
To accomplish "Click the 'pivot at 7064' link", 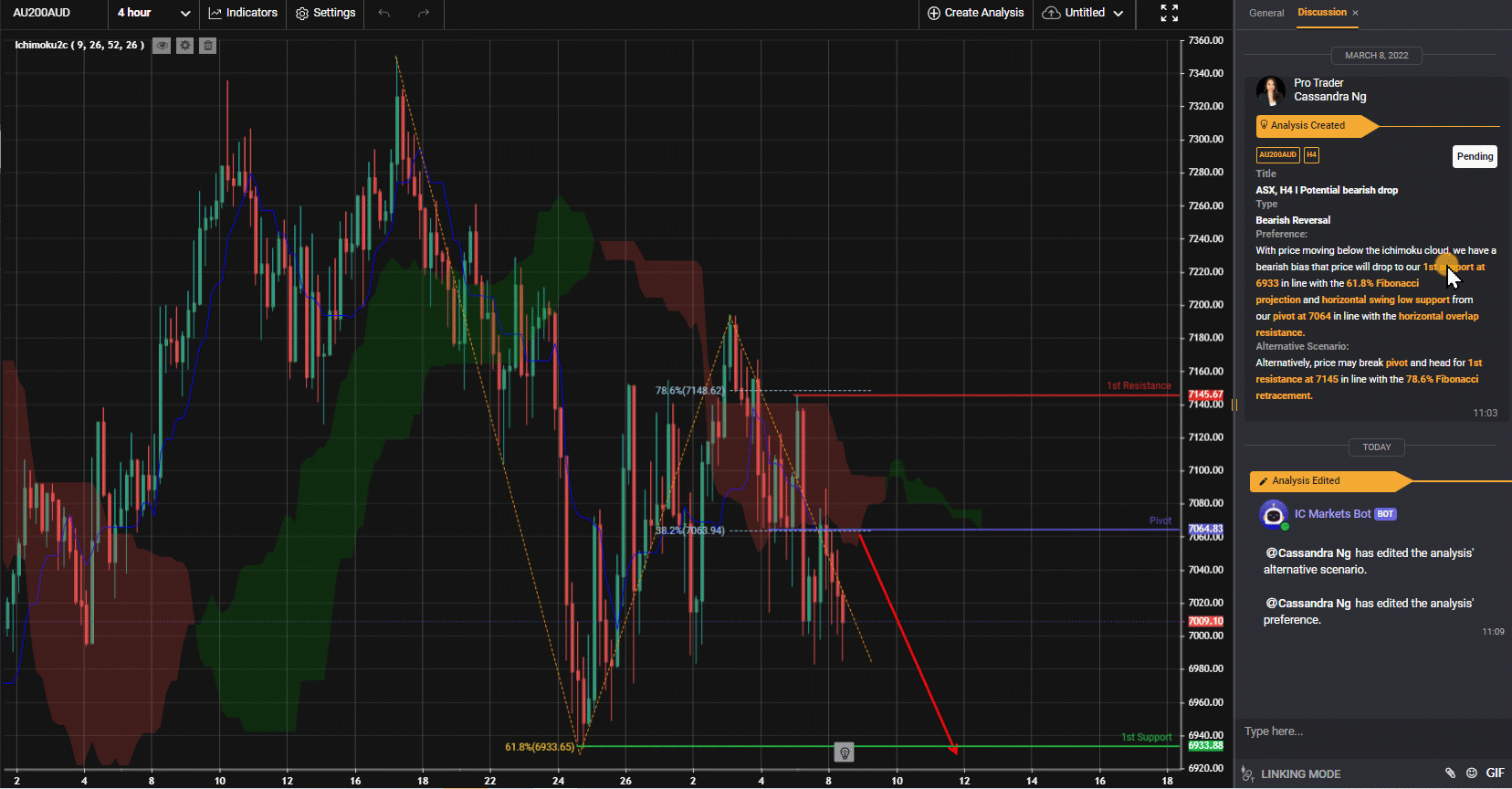I will coord(1302,316).
